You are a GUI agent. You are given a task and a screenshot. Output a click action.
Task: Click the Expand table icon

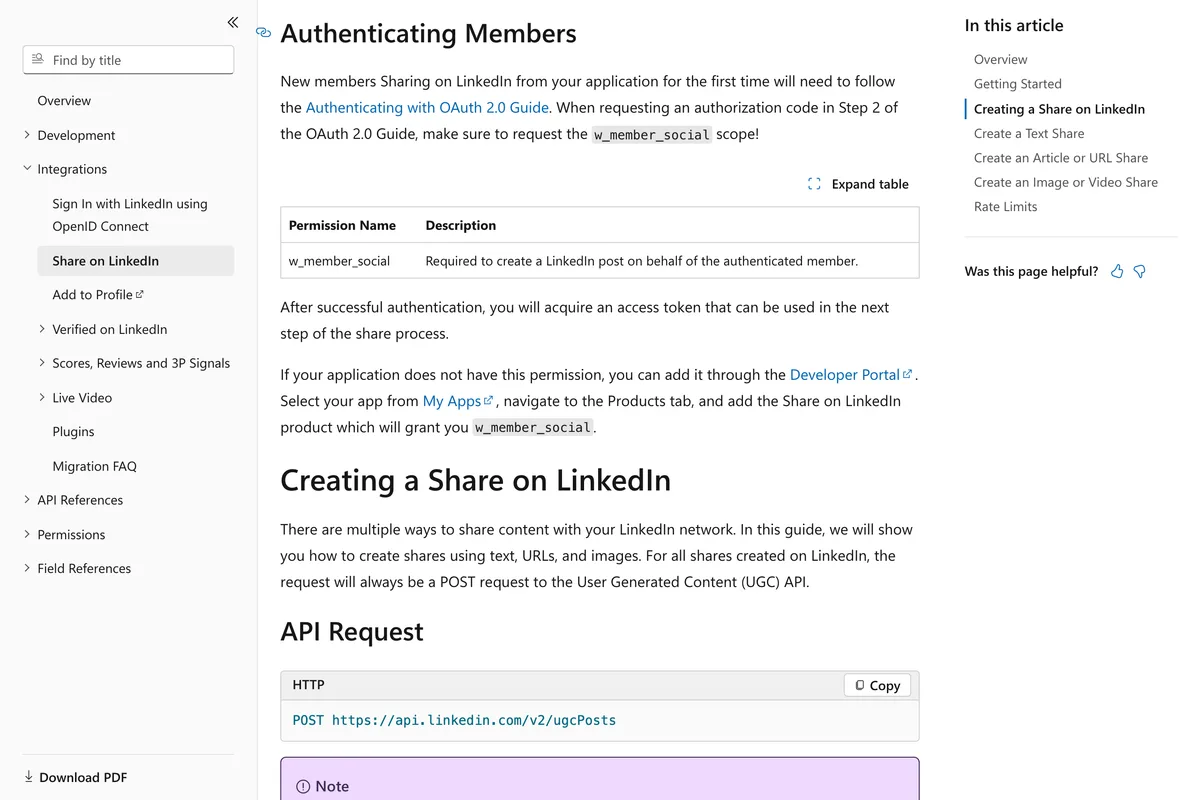point(814,184)
